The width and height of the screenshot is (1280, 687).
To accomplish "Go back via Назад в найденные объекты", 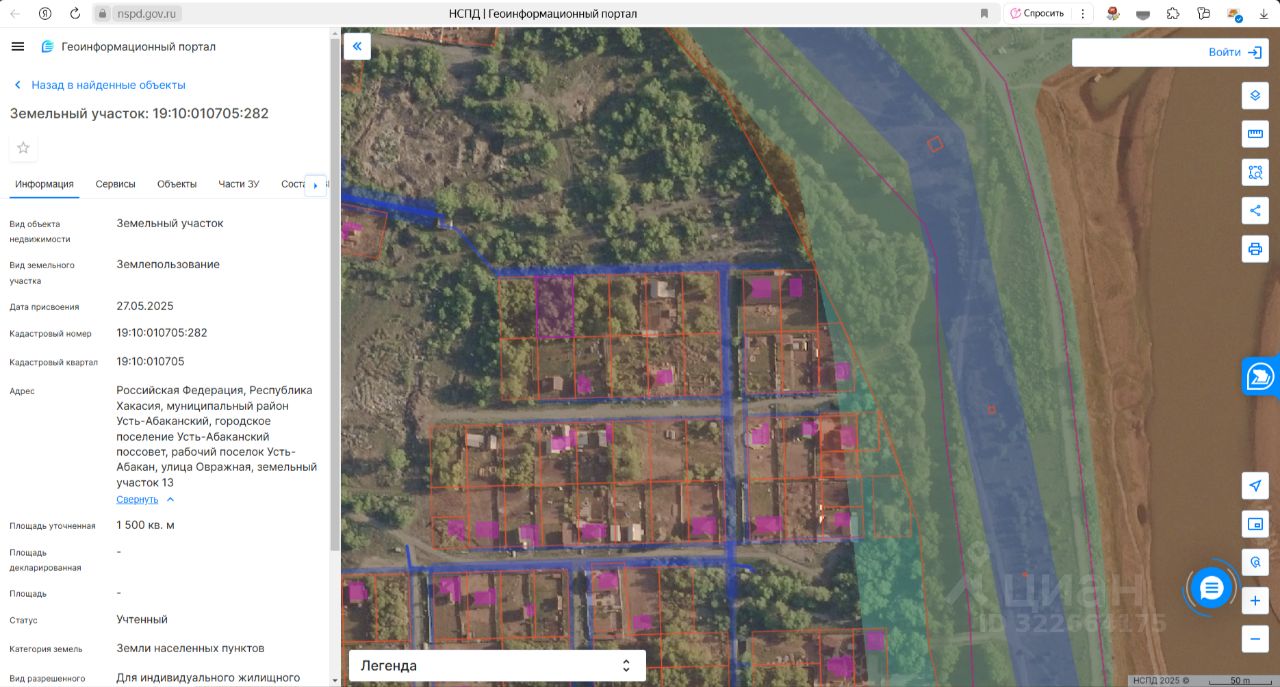I will click(x=99, y=85).
